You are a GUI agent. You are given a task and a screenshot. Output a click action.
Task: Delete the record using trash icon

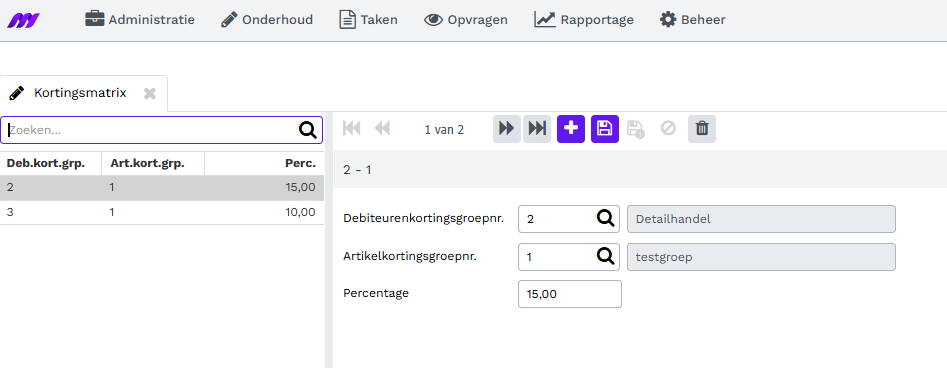tap(702, 129)
